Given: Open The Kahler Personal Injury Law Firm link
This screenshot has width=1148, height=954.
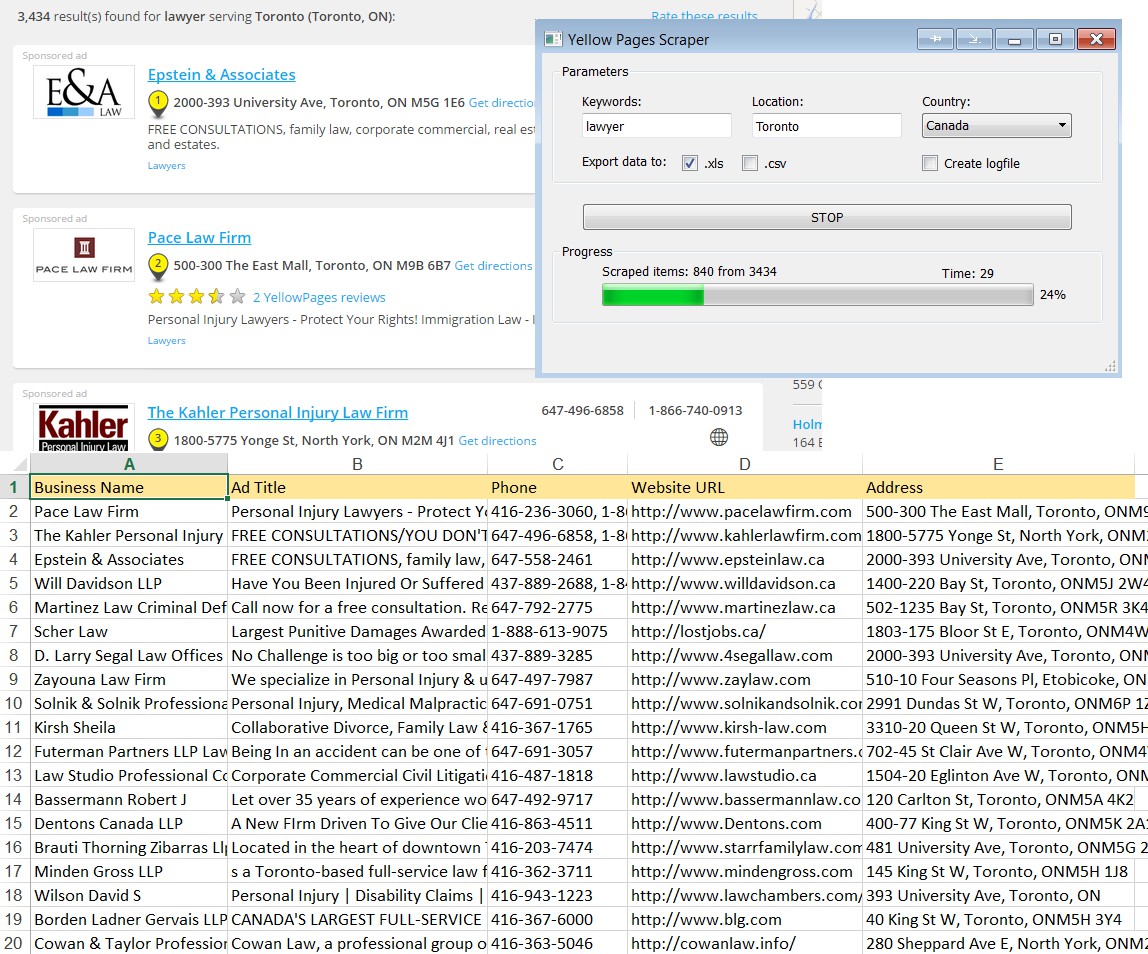Looking at the screenshot, I should [277, 413].
